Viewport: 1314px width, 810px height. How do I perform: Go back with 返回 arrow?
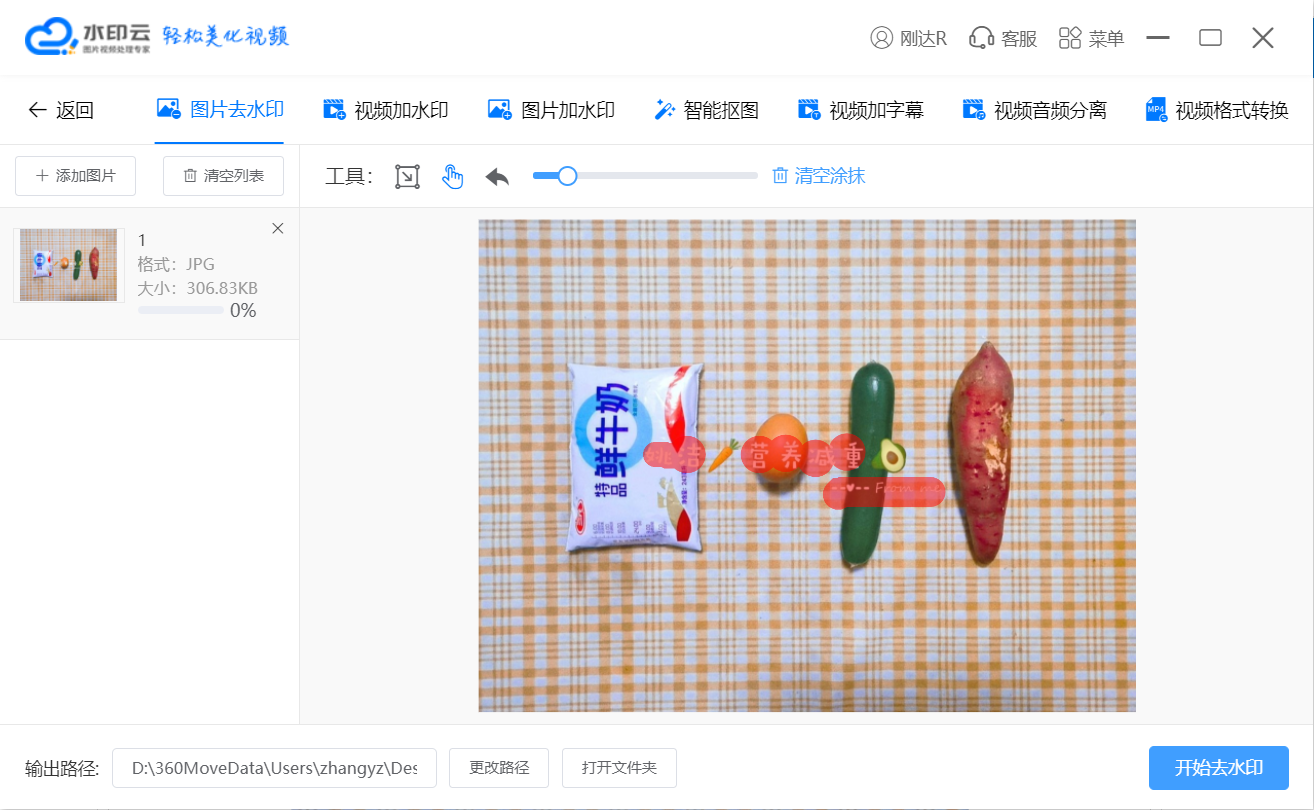[61, 110]
